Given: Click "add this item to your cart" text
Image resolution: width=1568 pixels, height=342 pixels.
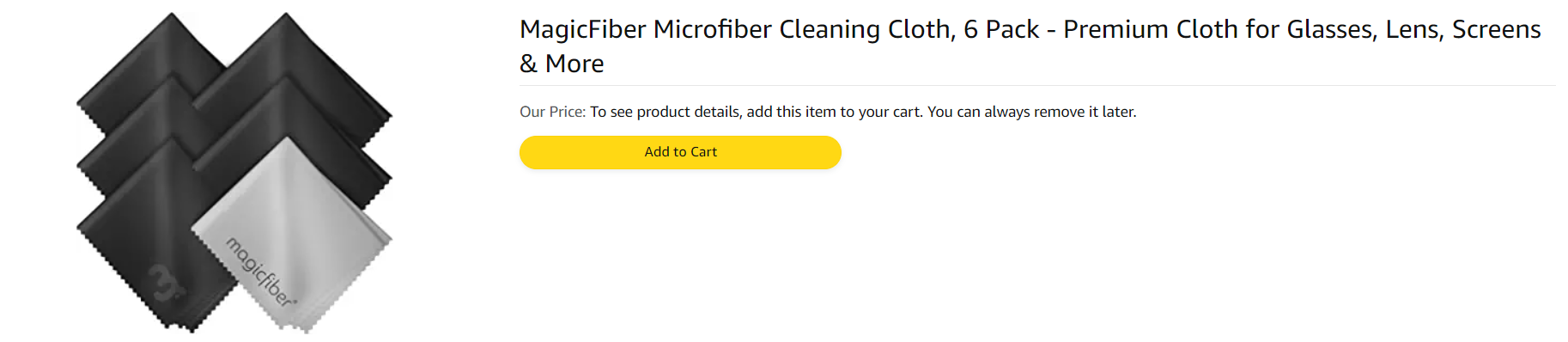Looking at the screenshot, I should click(x=833, y=112).
